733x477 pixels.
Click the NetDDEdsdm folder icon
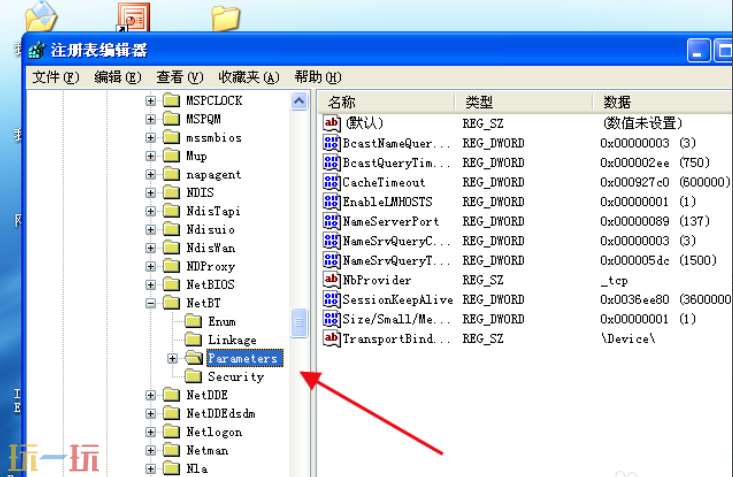(x=172, y=413)
